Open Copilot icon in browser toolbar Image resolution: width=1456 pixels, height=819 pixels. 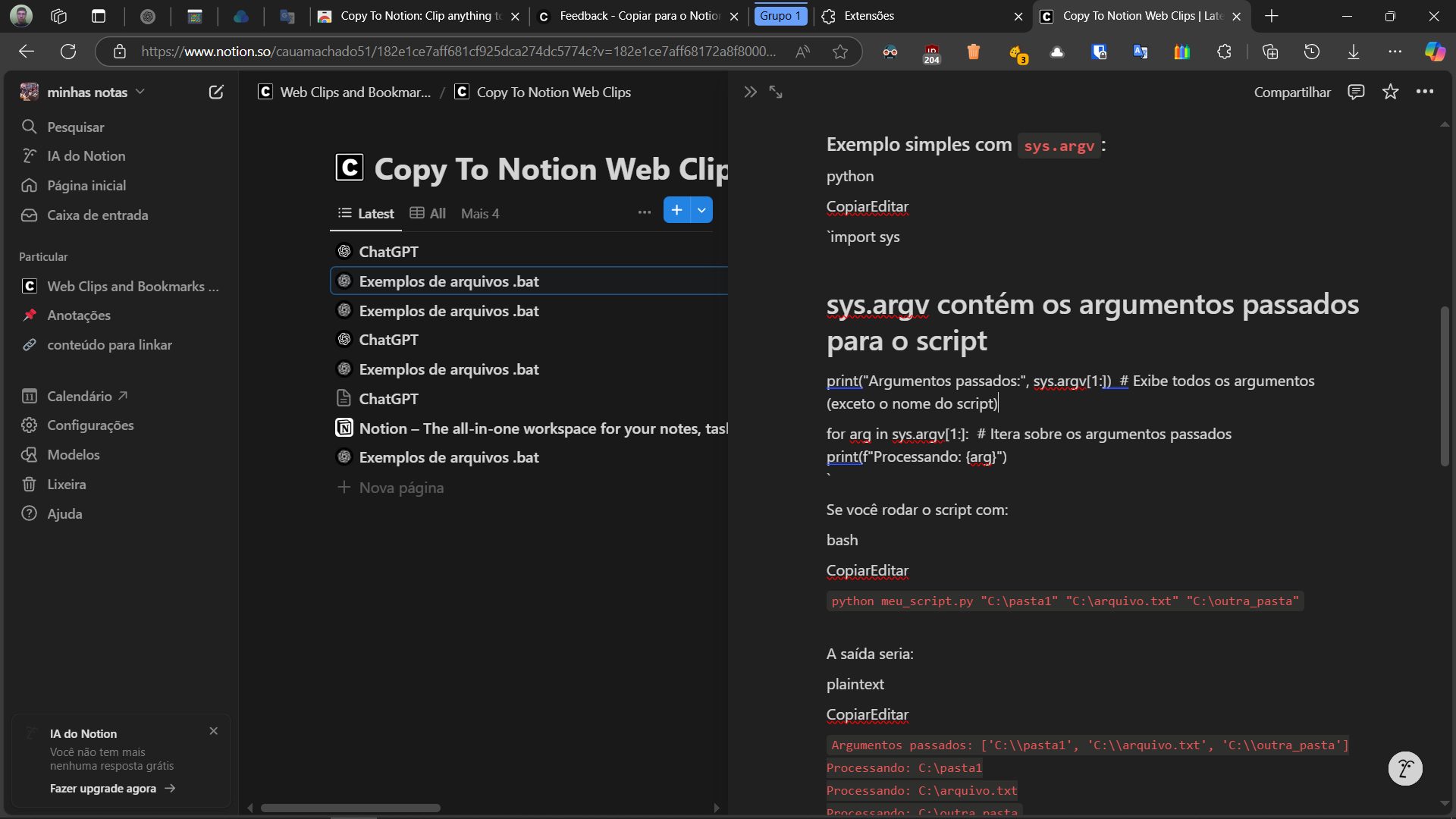pos(1435,52)
